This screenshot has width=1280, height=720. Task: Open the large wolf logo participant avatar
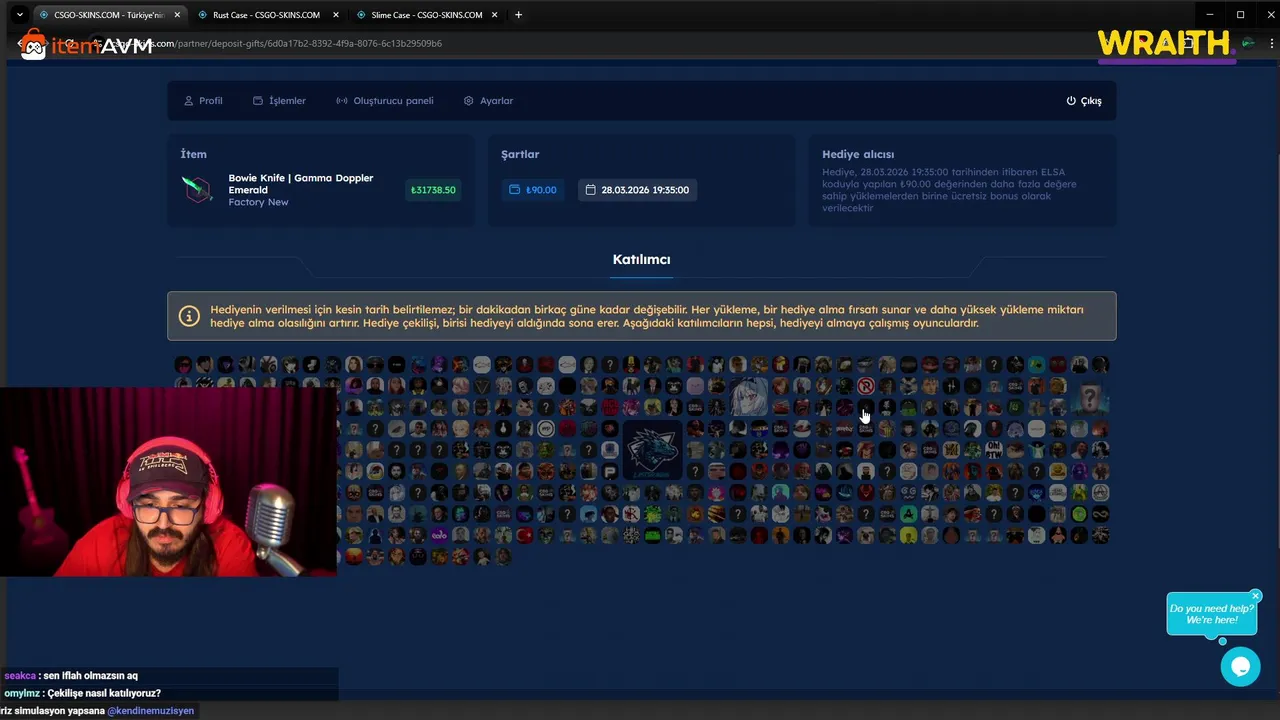click(x=652, y=449)
